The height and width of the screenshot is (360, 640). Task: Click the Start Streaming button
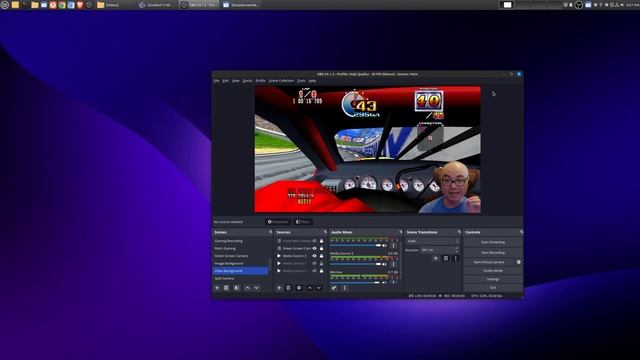[x=493, y=242]
